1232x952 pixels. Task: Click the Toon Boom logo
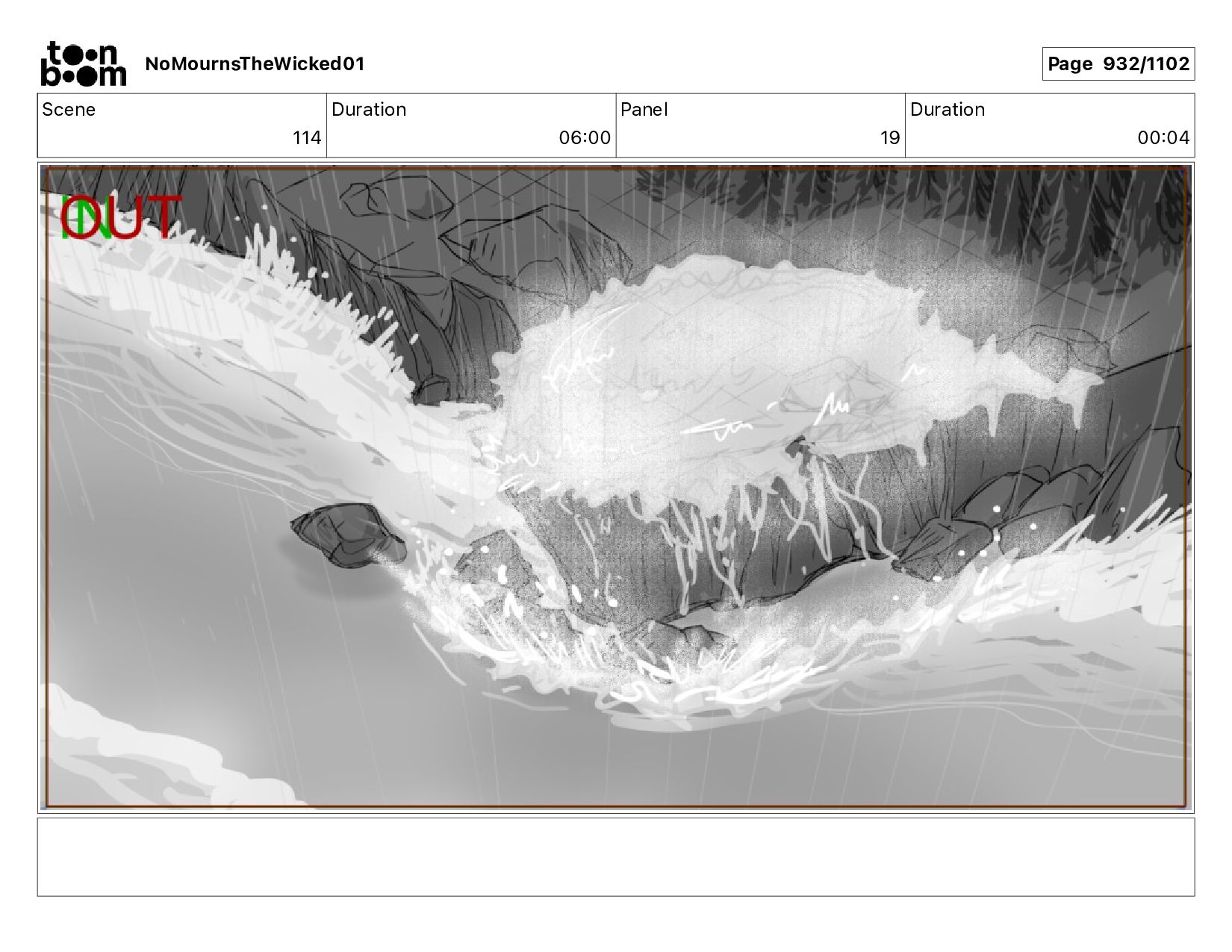pyautogui.click(x=83, y=64)
